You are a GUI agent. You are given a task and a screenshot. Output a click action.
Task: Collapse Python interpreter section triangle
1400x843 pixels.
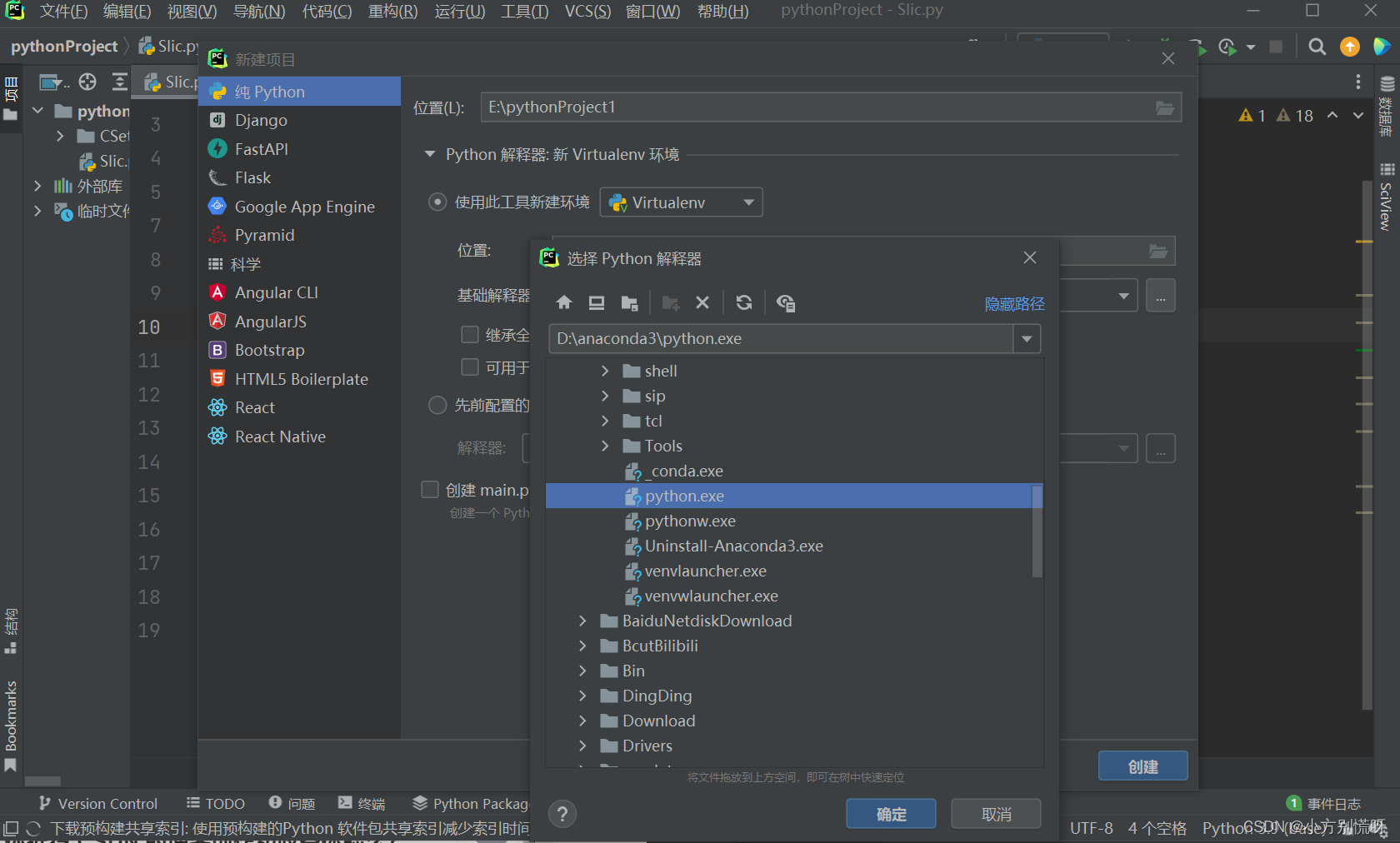[430, 154]
